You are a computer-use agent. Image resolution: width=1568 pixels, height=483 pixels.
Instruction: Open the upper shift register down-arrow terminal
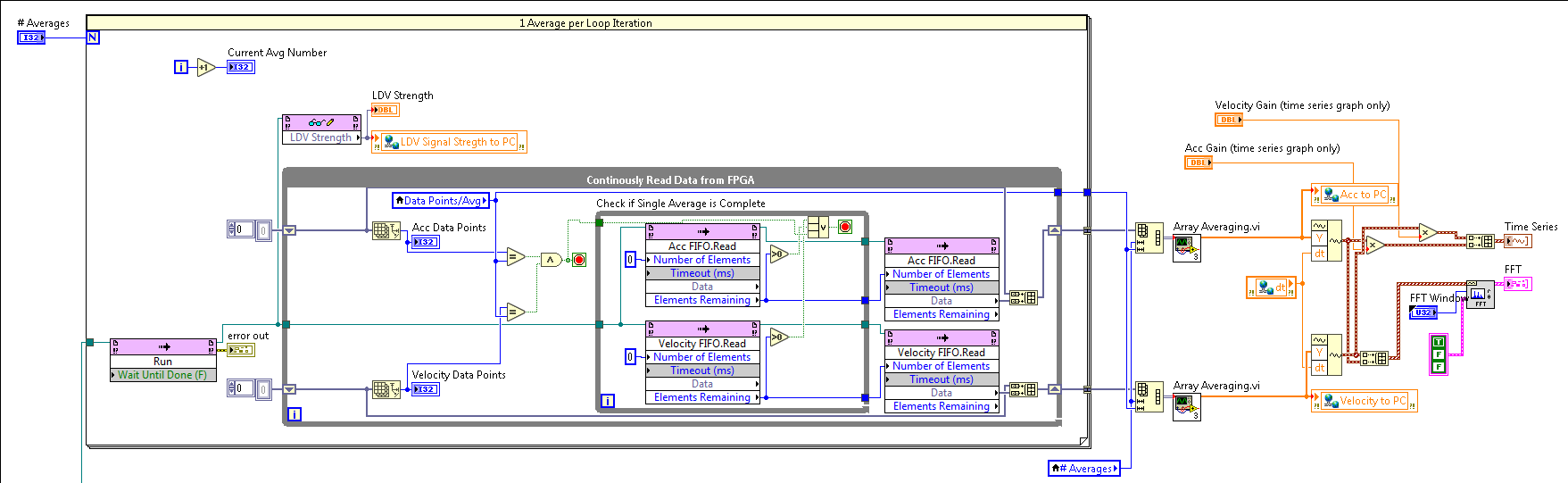[x=289, y=230]
